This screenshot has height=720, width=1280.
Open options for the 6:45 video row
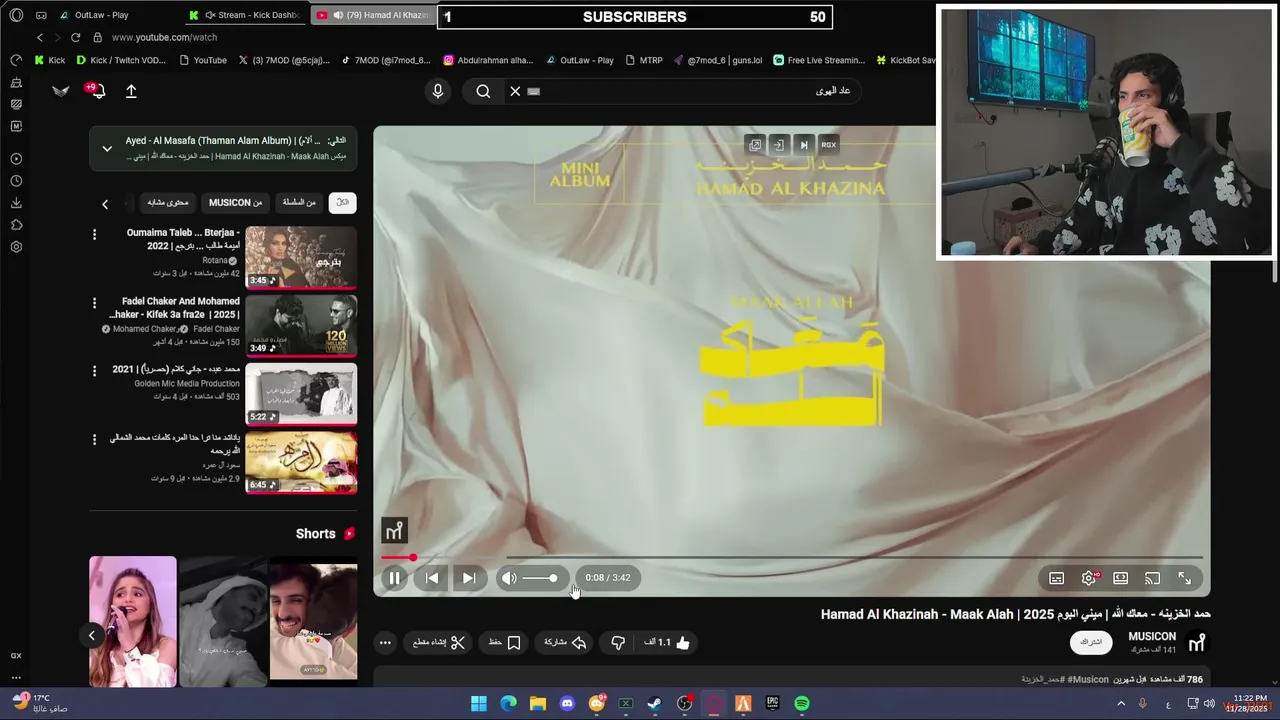[94, 439]
